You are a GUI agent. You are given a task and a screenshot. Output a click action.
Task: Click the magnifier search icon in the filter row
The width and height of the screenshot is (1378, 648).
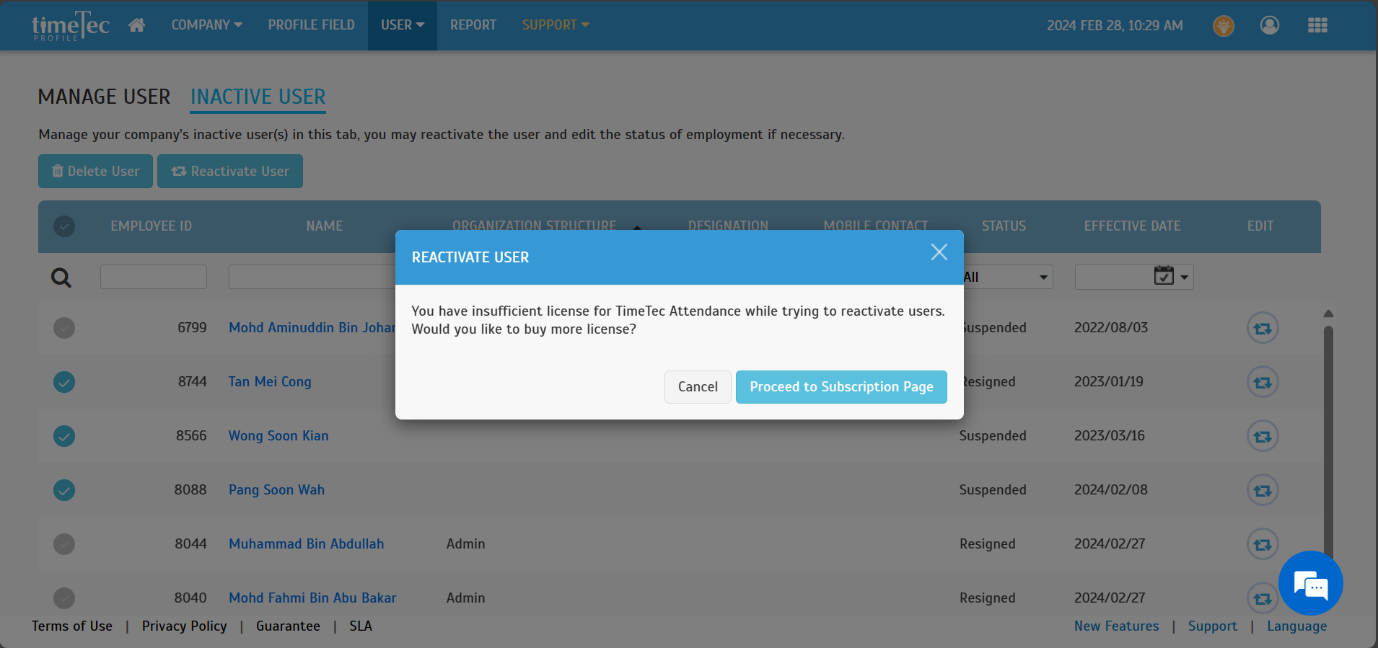(61, 277)
